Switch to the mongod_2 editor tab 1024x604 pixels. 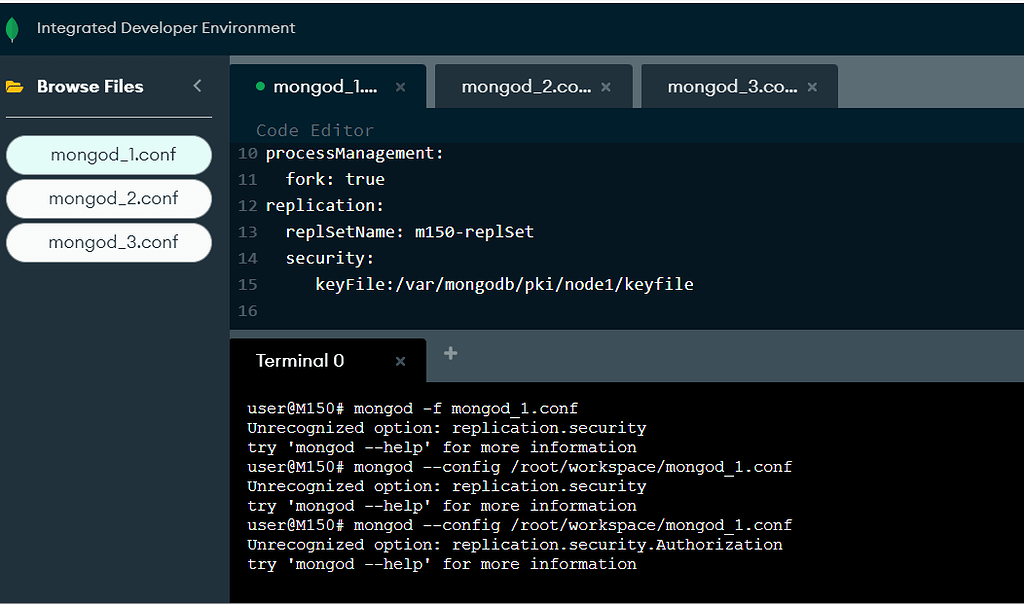pyautogui.click(x=526, y=87)
